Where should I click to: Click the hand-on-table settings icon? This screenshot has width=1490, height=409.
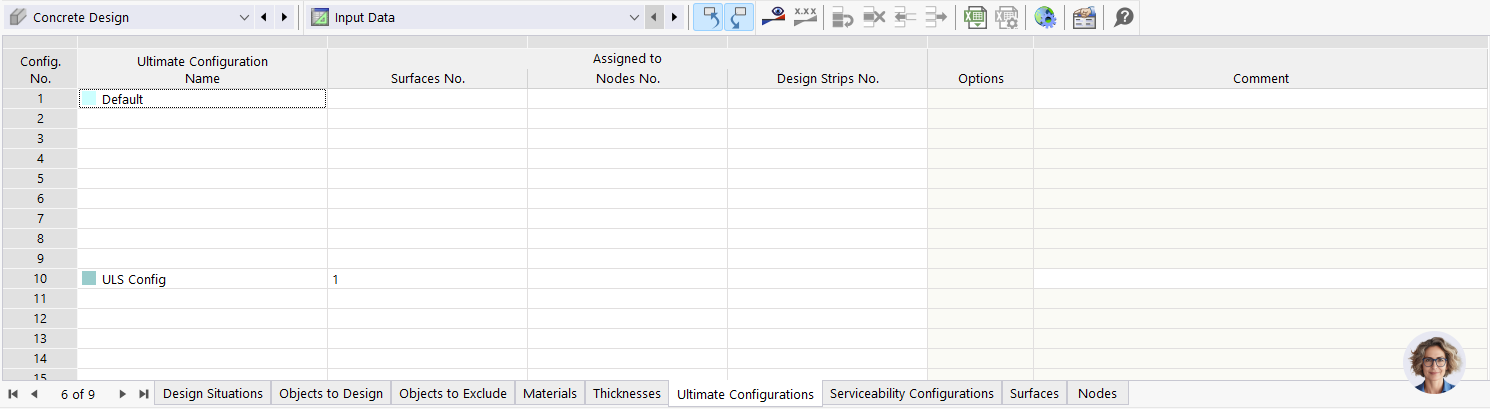1084,17
